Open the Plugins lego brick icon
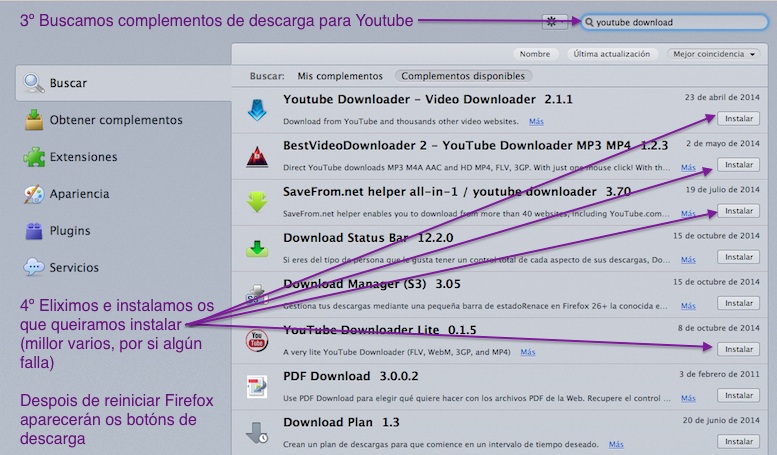777x455 pixels. pyautogui.click(x=34, y=231)
